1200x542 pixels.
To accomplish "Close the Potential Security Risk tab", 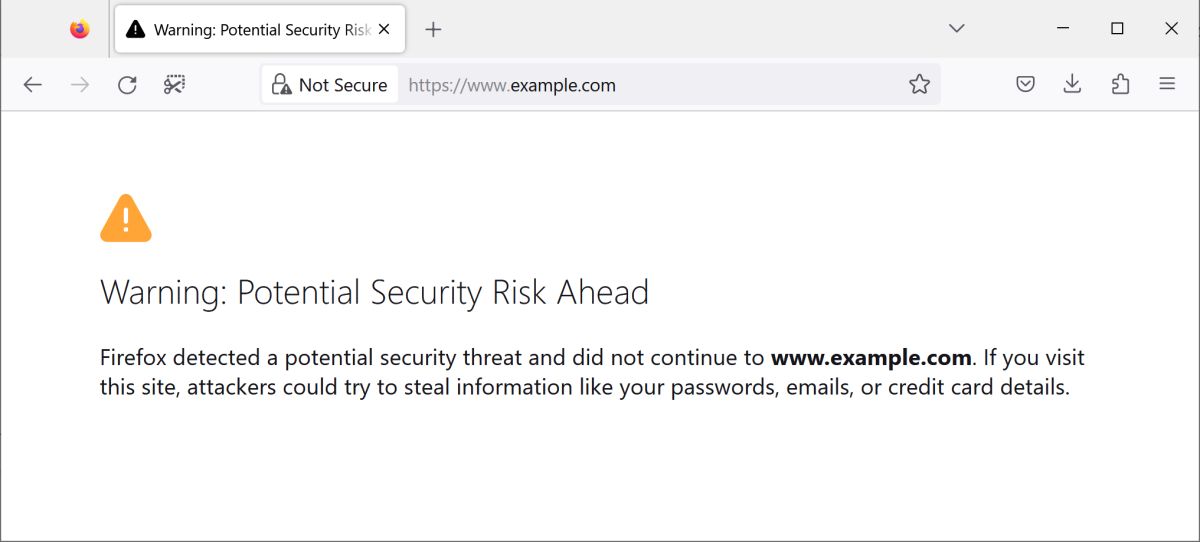I will (384, 30).
